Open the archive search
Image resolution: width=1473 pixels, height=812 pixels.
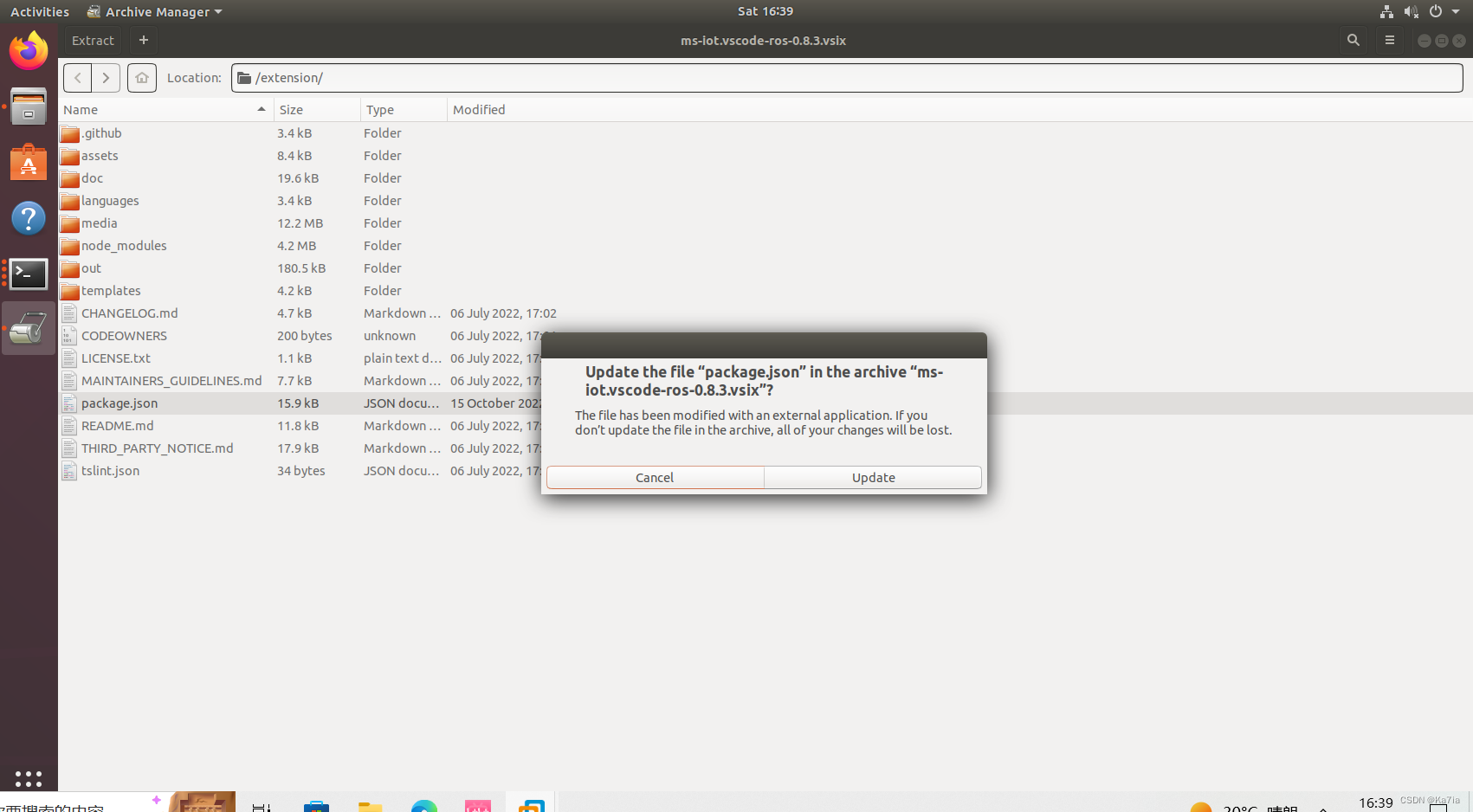(x=1353, y=40)
